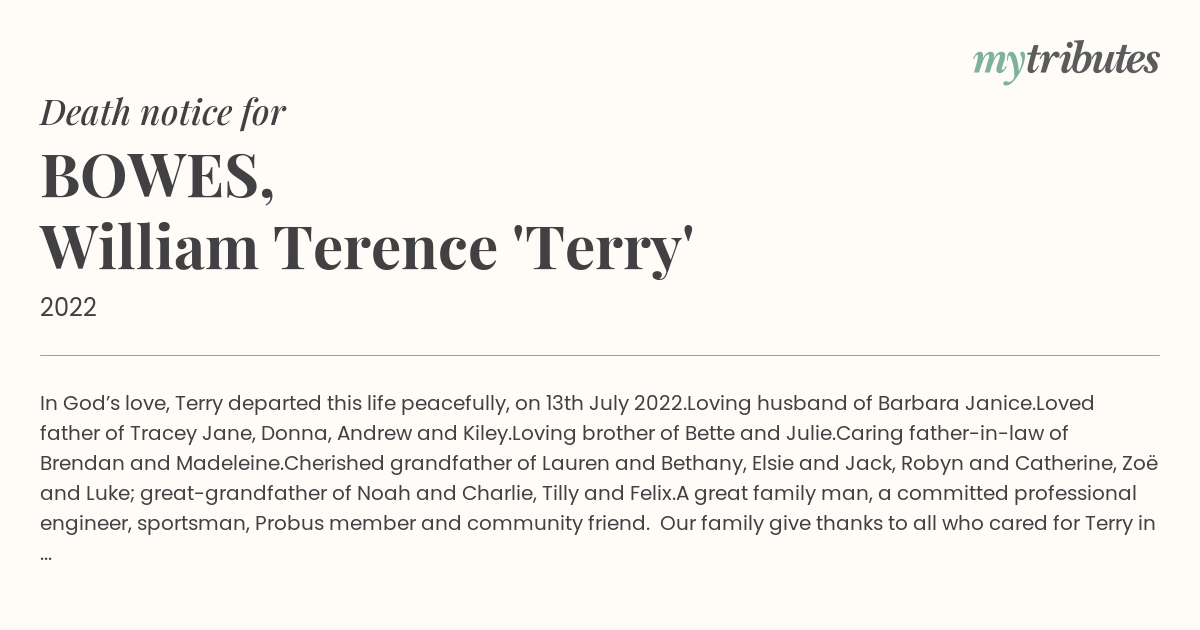Screen dimensions: 1200x630
Task: Select the year 2022 below the name
Action: click(x=68, y=308)
